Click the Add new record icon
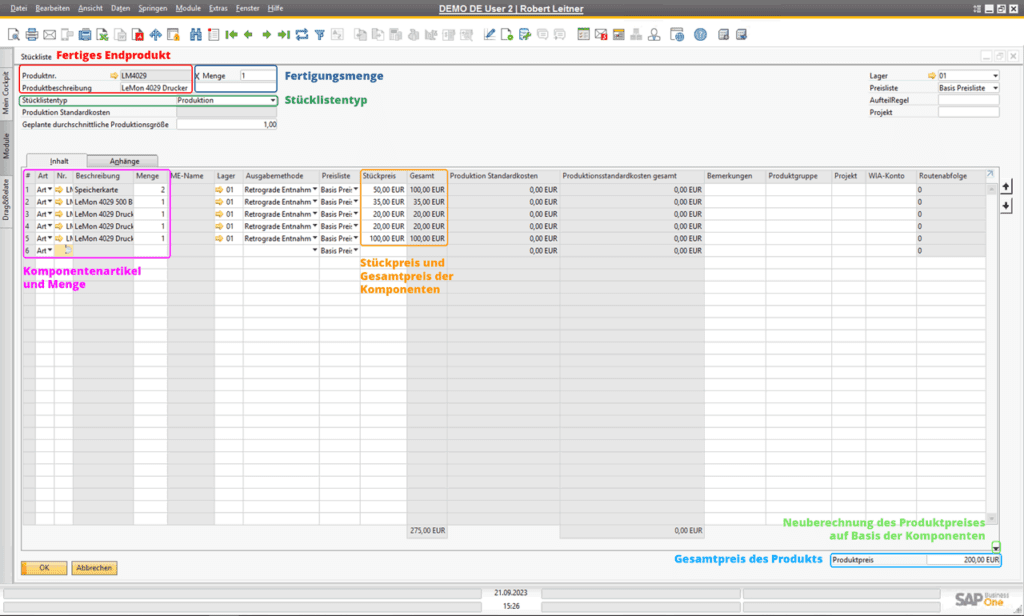The width and height of the screenshot is (1024, 616). coord(213,35)
